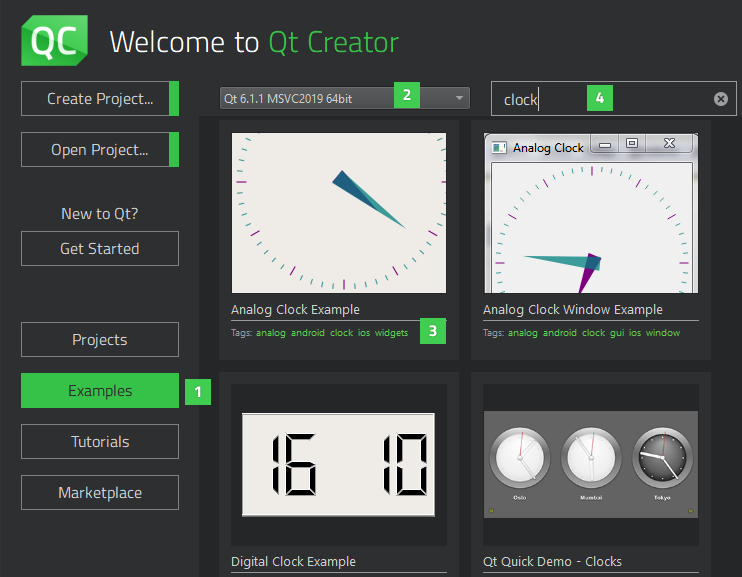Viewport: 742px width, 577px height.
Task: Select the Examples tab
Action: pyautogui.click(x=100, y=391)
